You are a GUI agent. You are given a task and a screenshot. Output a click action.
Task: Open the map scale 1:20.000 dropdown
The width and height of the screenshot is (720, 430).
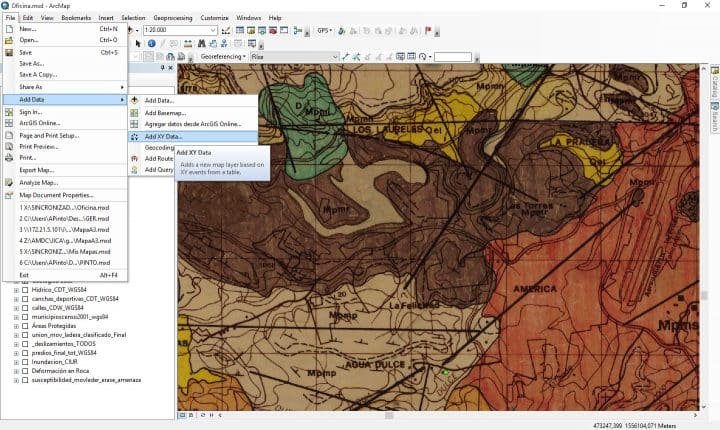pos(213,30)
